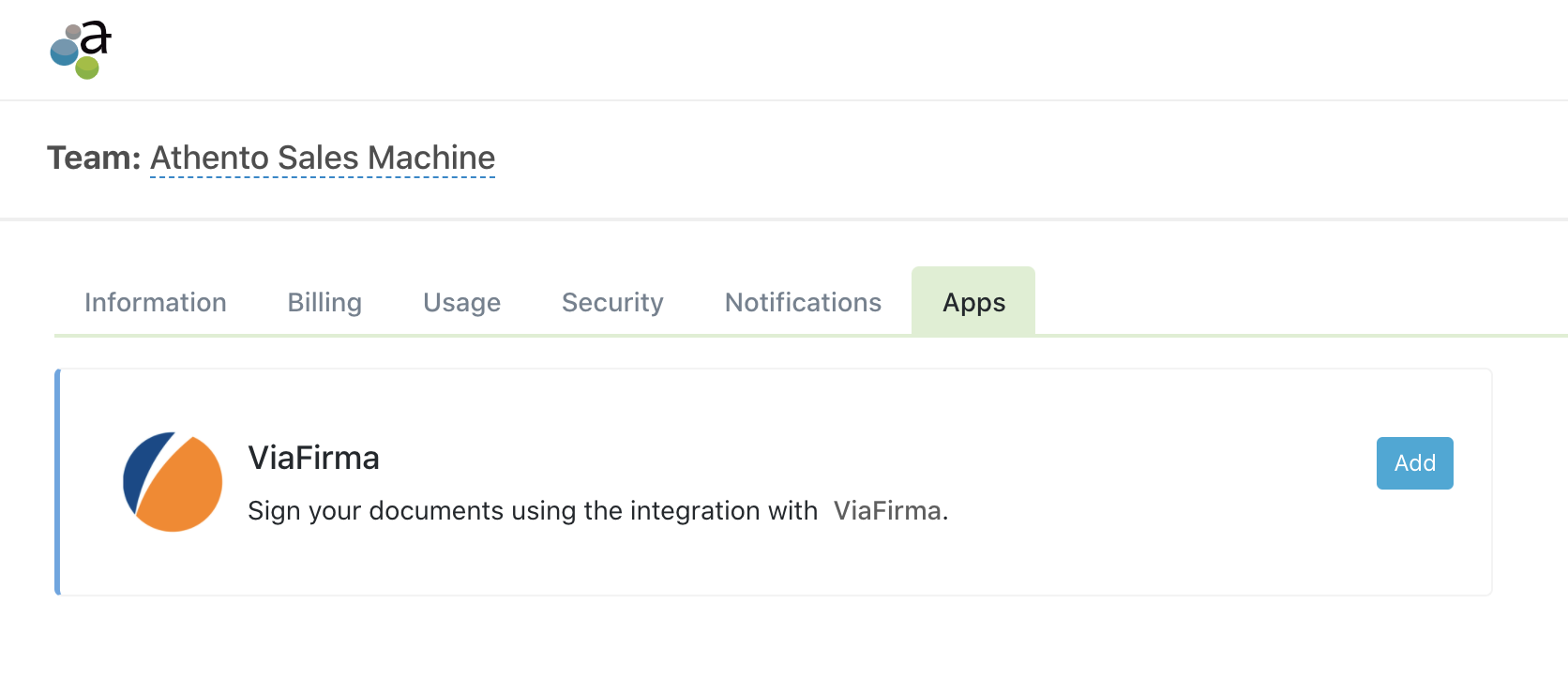Click the green bubble in the Athento logo
The height and width of the screenshot is (679, 1568).
(x=87, y=68)
